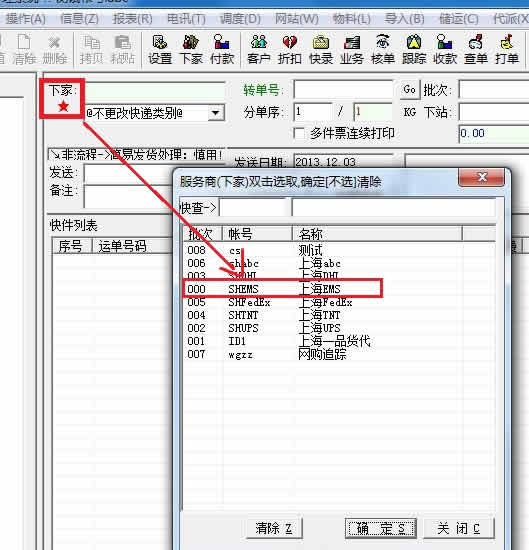Click the 清除 toolbar icon
529x550 pixels.
24,50
